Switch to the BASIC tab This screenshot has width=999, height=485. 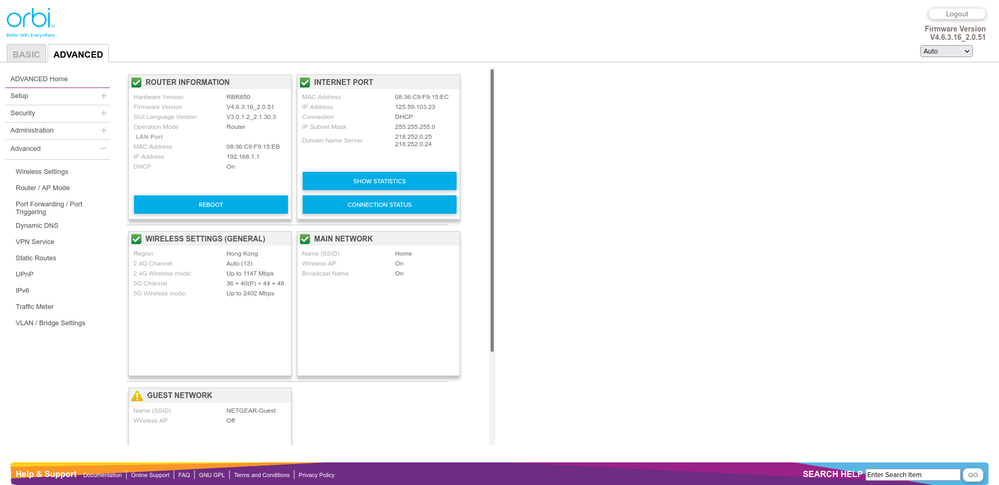(26, 54)
